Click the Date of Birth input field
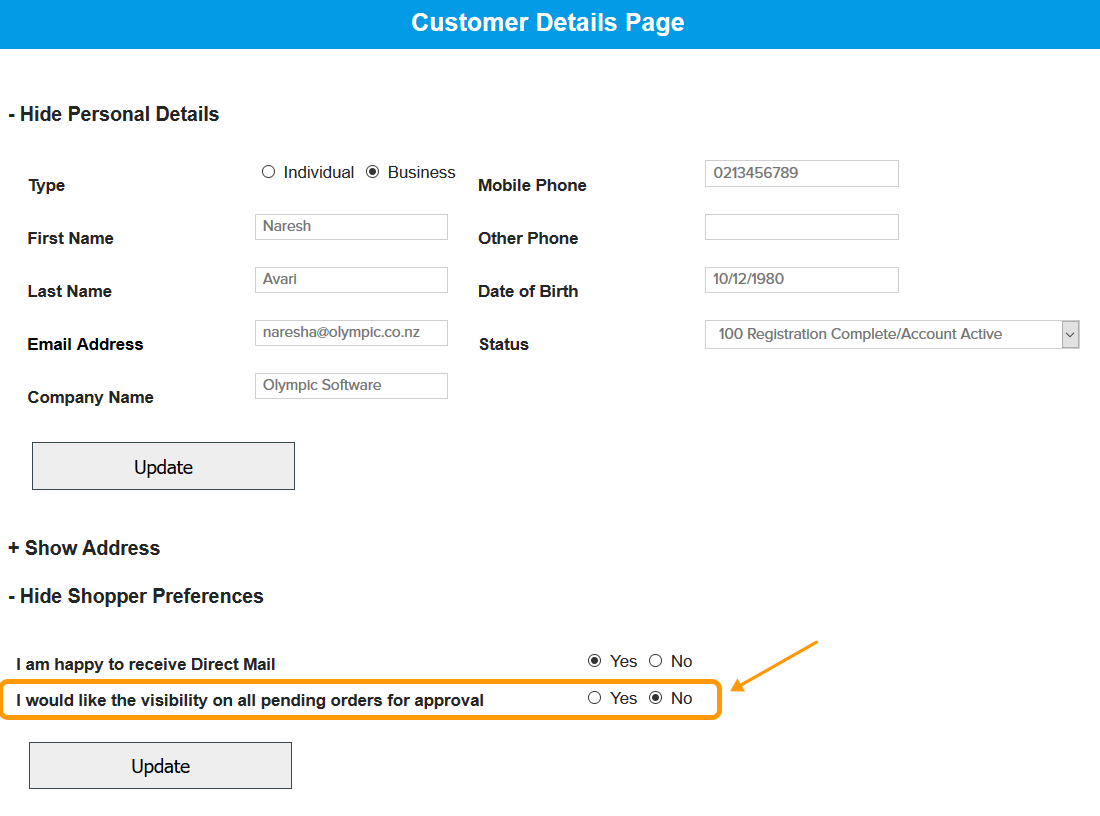 tap(801, 279)
